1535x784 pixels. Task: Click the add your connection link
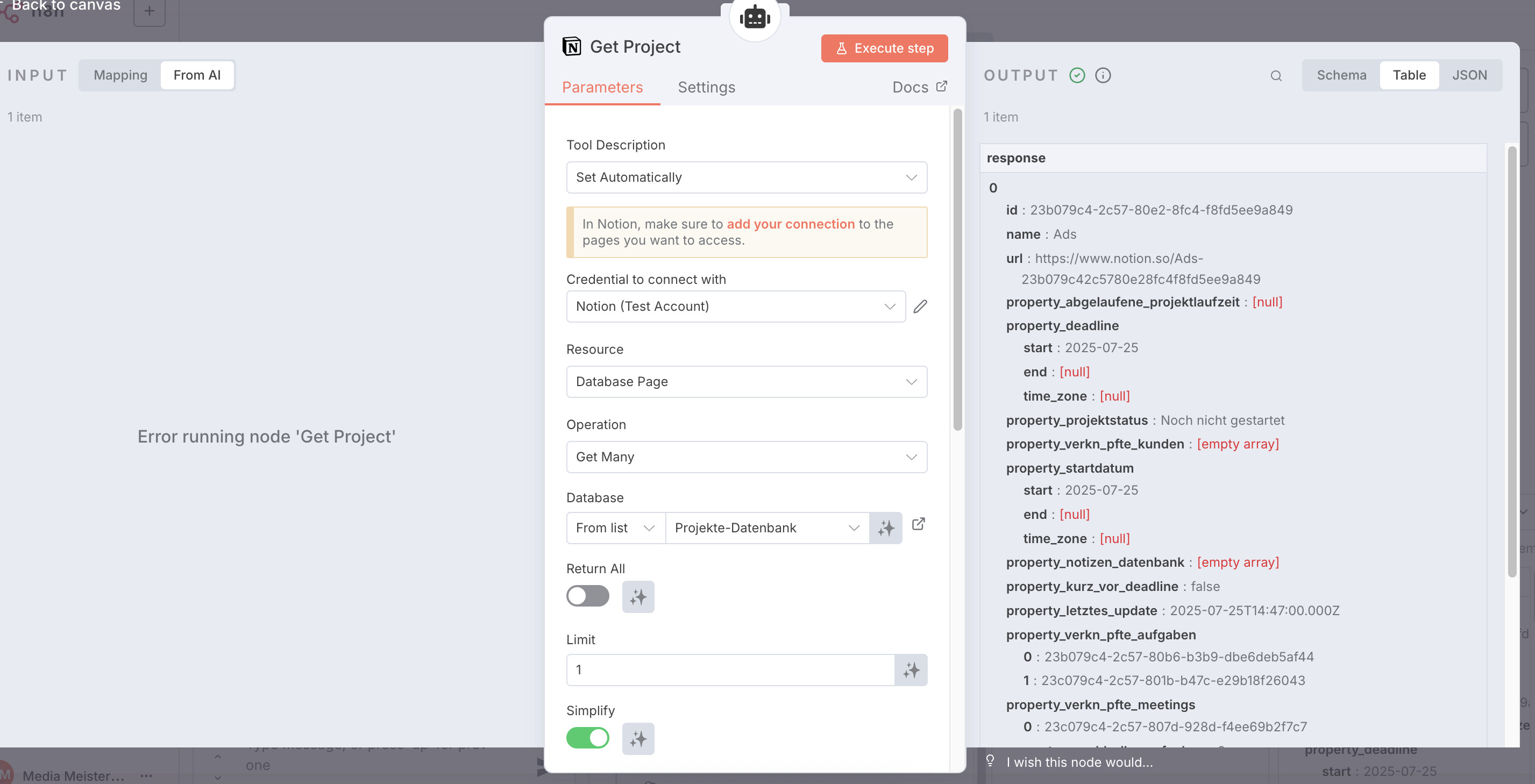point(790,224)
